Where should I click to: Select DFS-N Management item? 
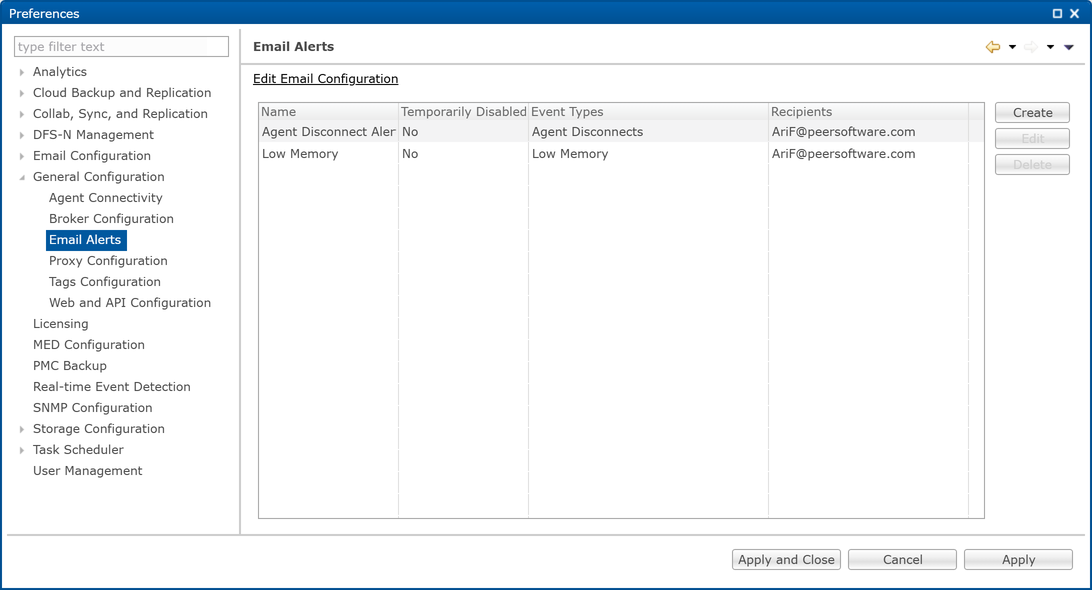point(93,134)
